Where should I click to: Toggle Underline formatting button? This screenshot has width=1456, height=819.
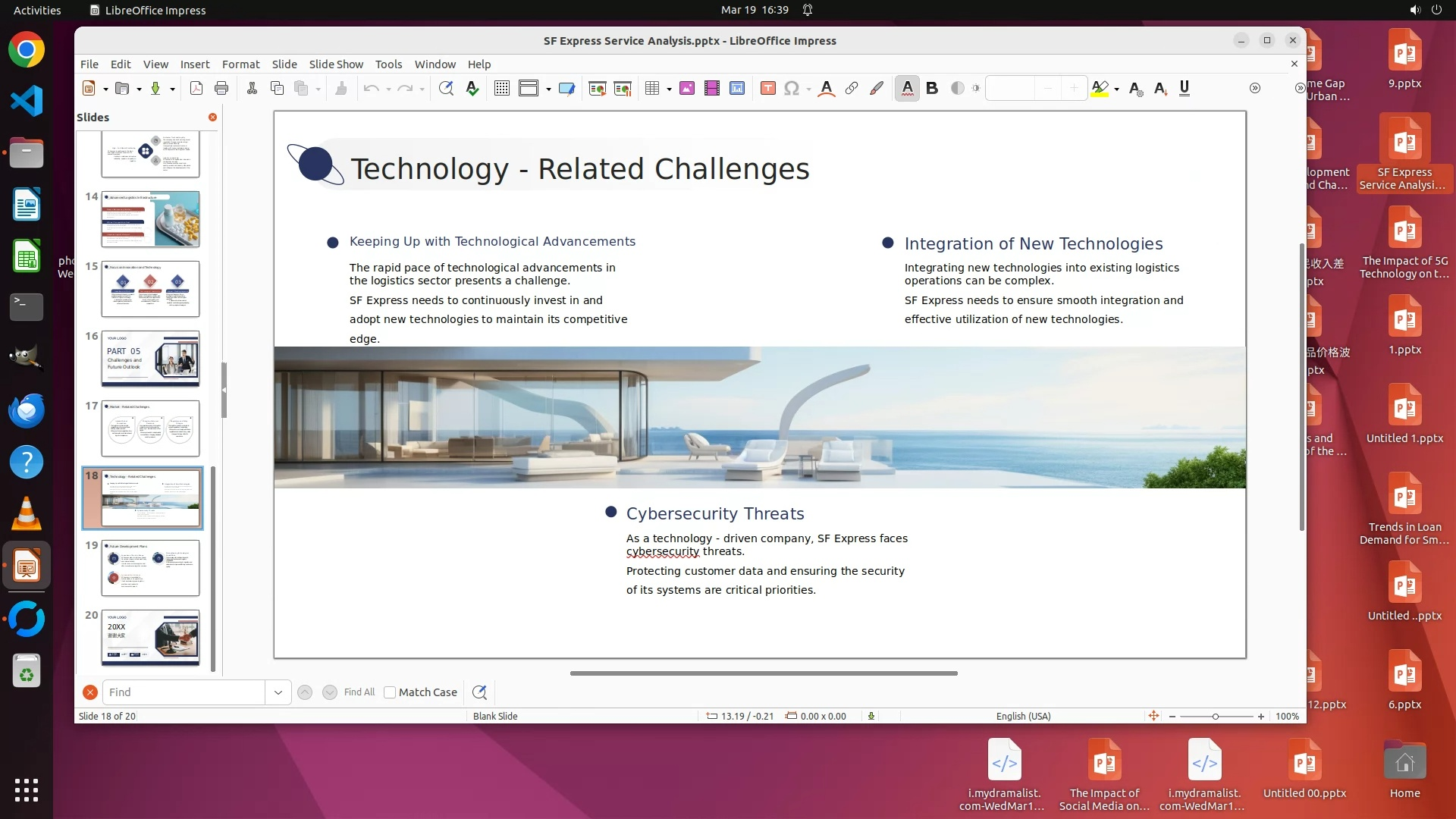[x=1185, y=89]
